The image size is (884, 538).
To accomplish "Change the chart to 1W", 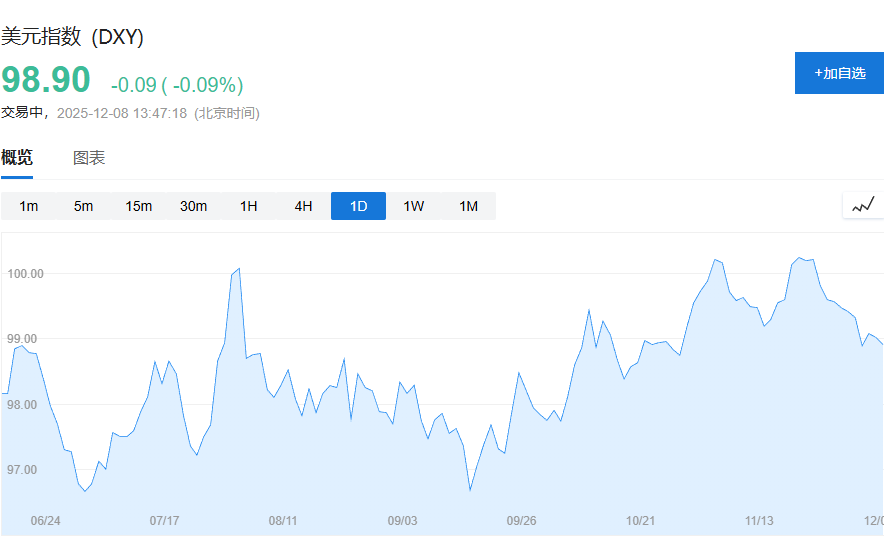I will point(413,207).
